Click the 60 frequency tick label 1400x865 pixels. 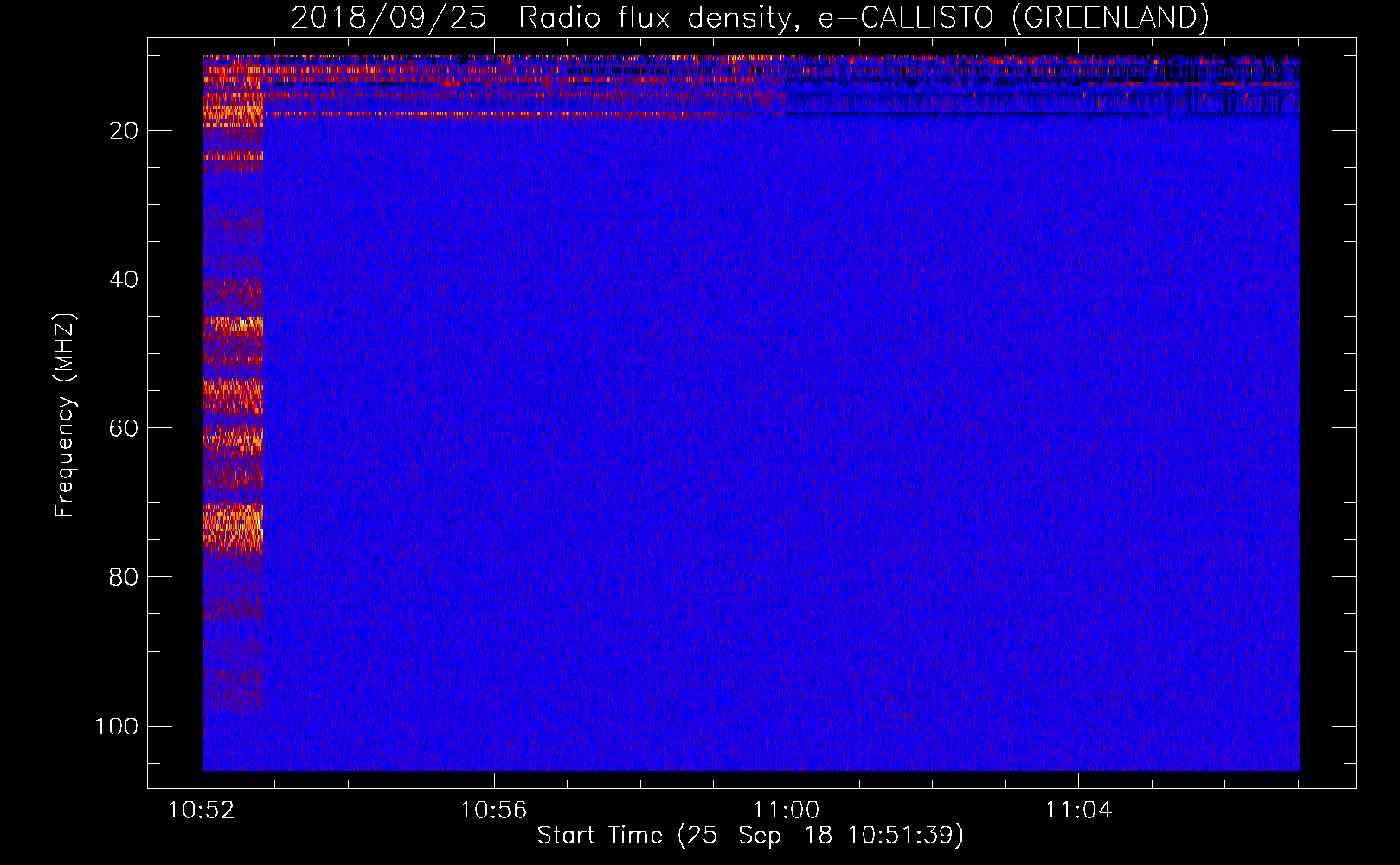(x=125, y=428)
